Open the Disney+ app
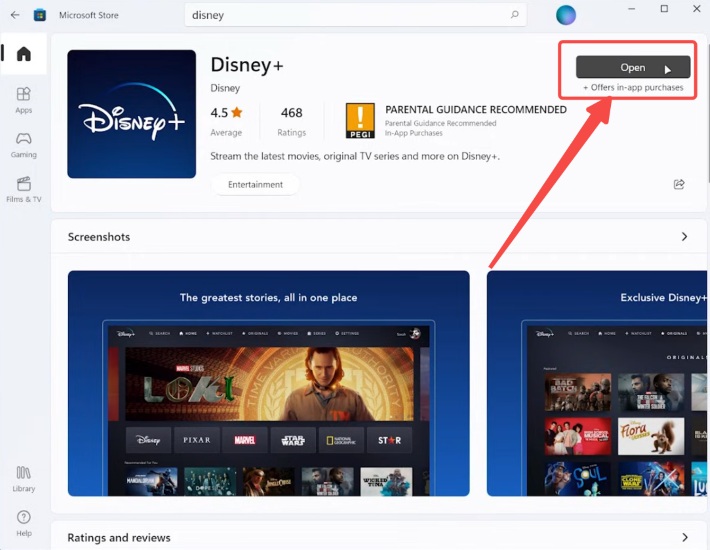 click(x=633, y=67)
